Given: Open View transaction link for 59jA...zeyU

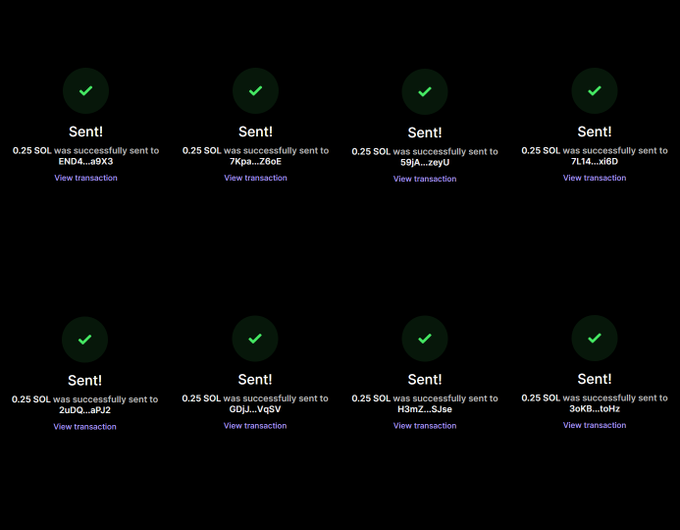Looking at the screenshot, I should 425,179.
